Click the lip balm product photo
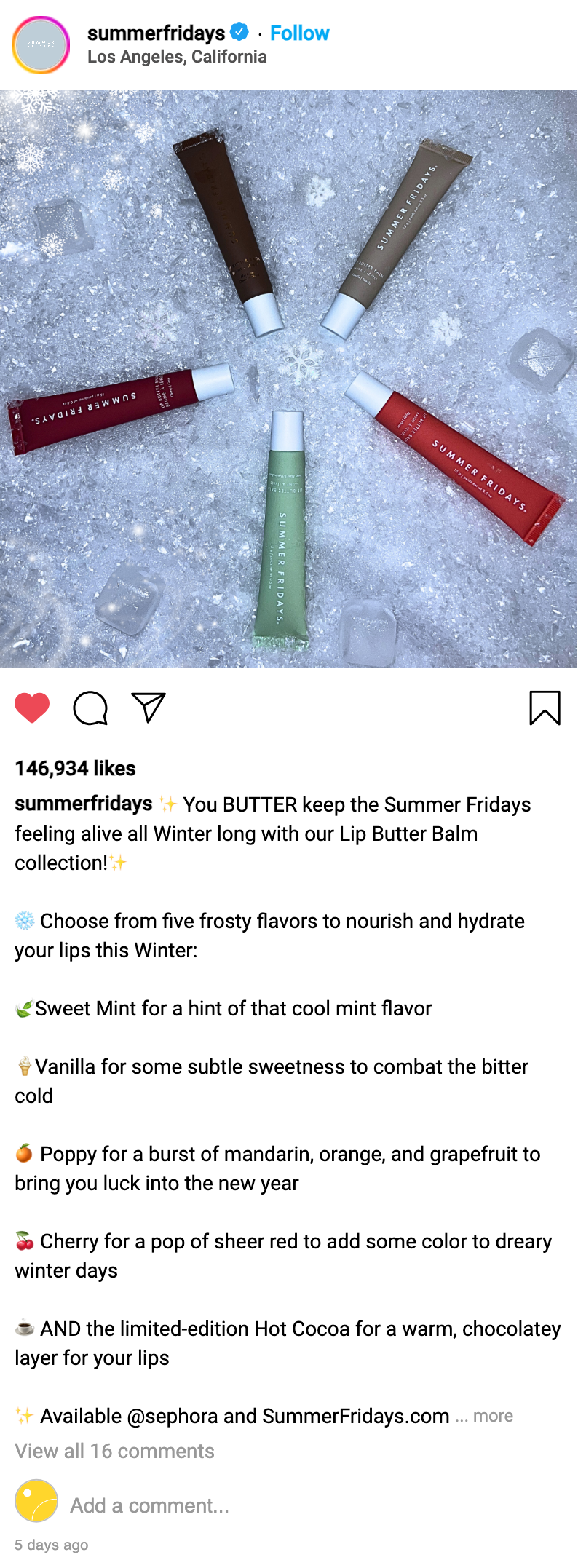The width and height of the screenshot is (578, 1568). tap(289, 379)
